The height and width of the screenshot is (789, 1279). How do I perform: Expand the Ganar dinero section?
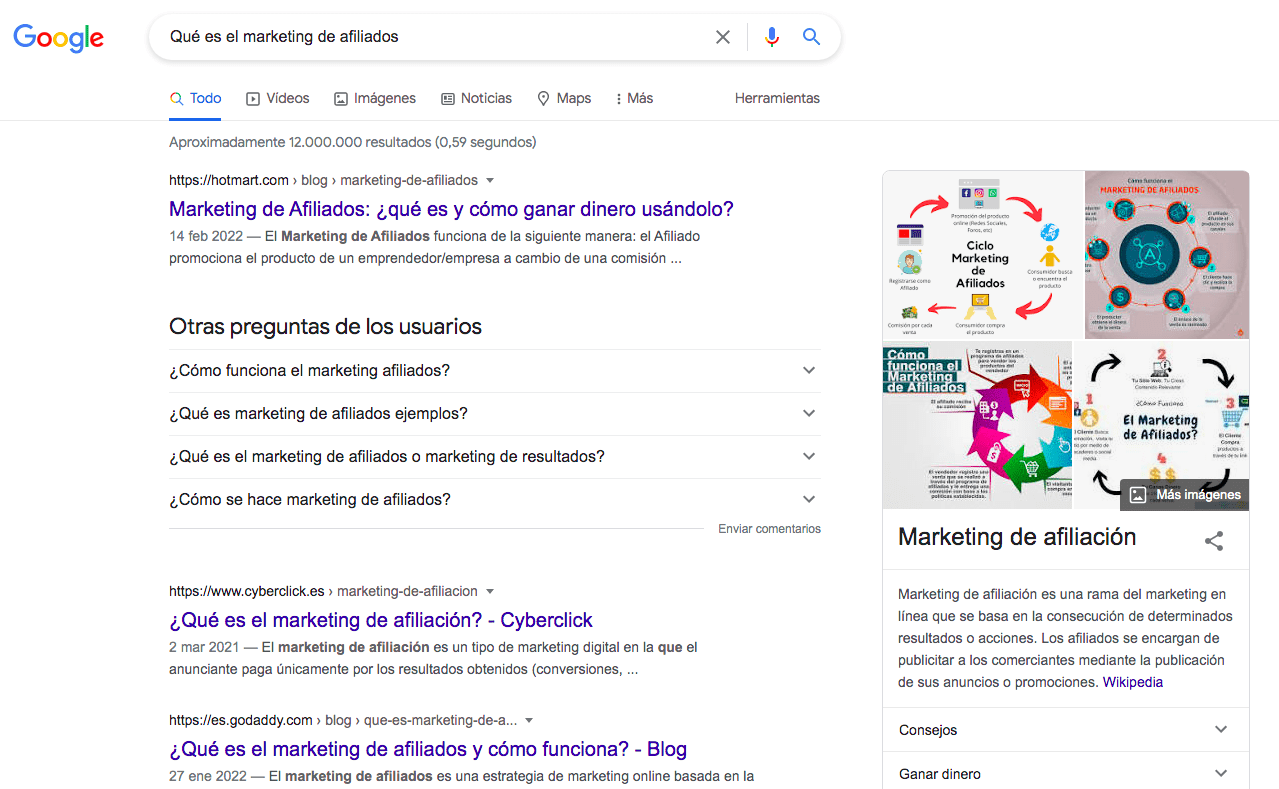tap(1065, 772)
